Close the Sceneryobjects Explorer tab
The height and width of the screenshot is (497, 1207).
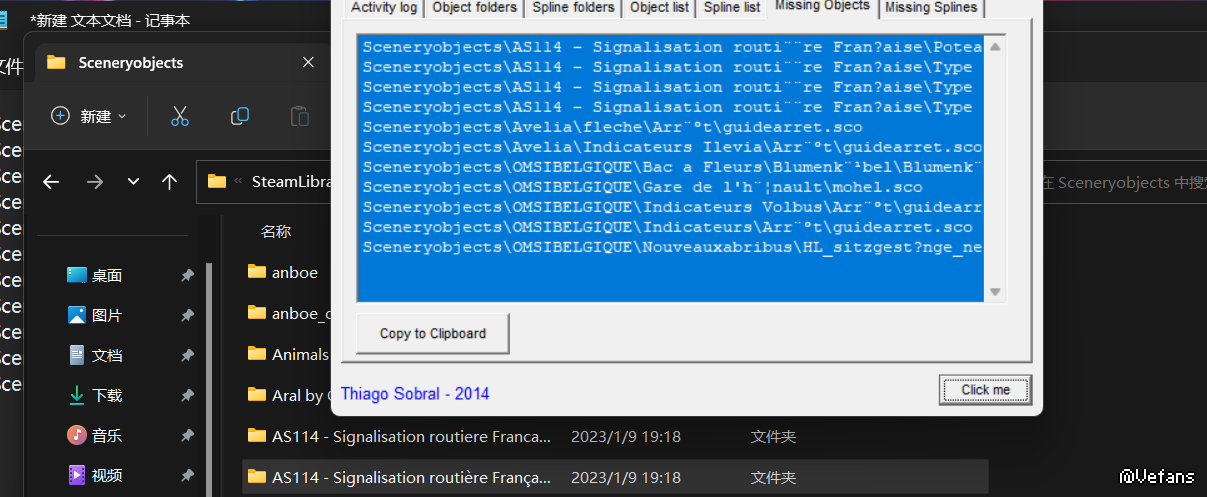308,62
